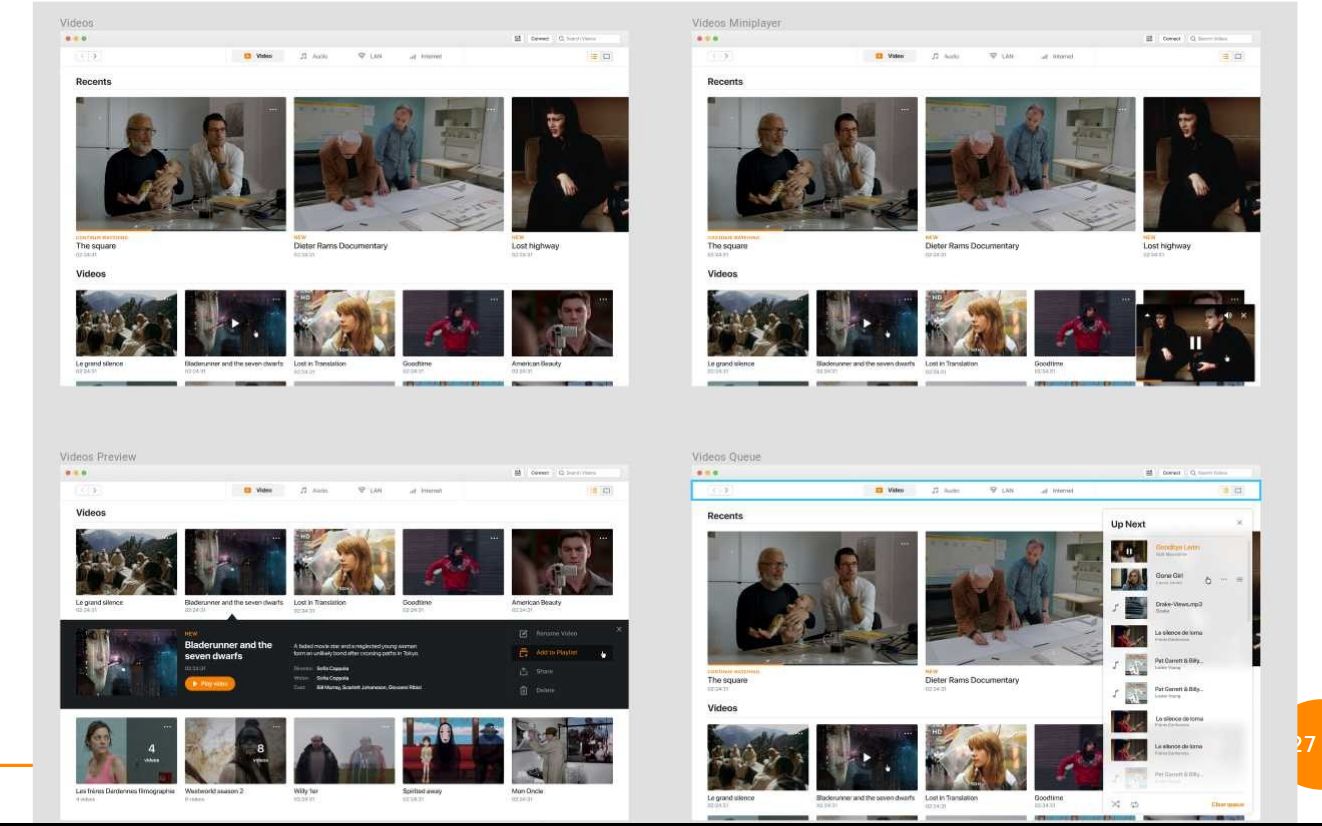Viewport: 1322px width, 826px height.
Task: Click Connect button in Videos Miniplayer window
Action: click(x=1172, y=38)
